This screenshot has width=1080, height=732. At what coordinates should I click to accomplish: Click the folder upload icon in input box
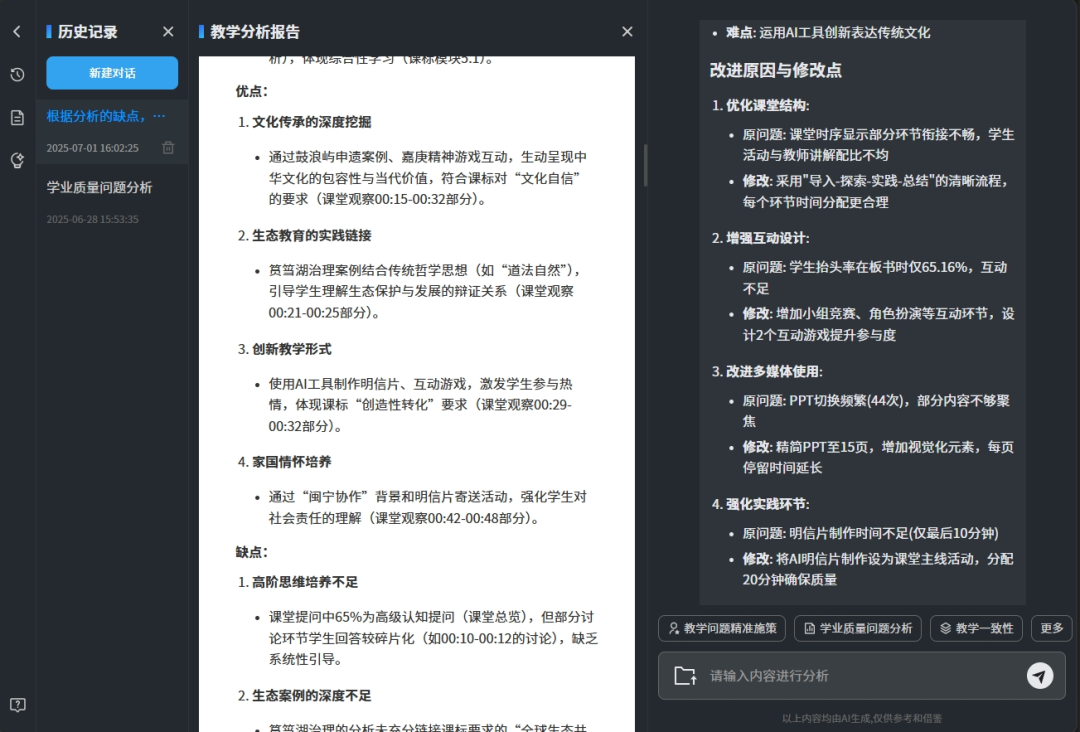pyautogui.click(x=685, y=676)
